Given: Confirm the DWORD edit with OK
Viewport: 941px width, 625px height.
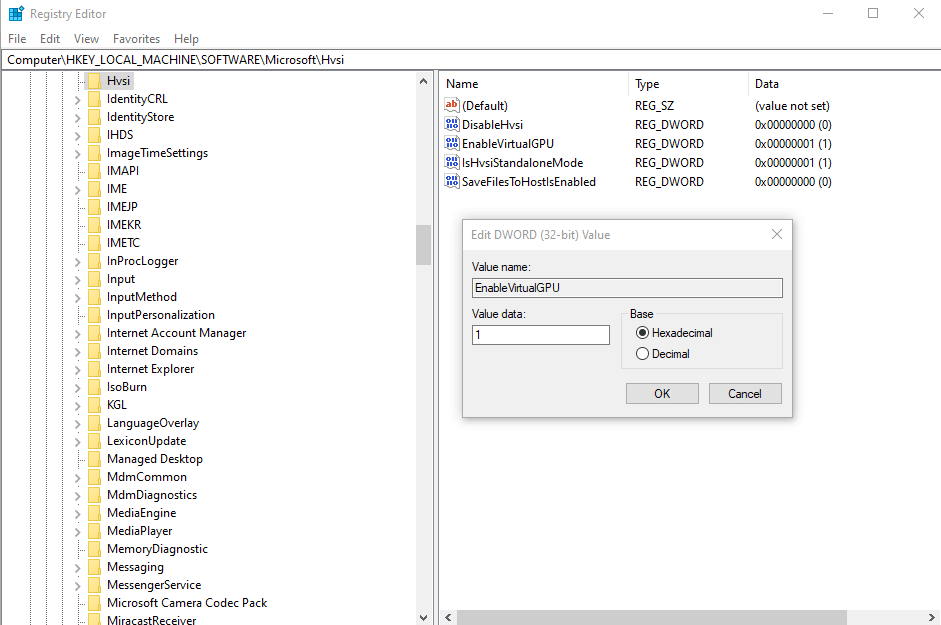Looking at the screenshot, I should pyautogui.click(x=662, y=394).
